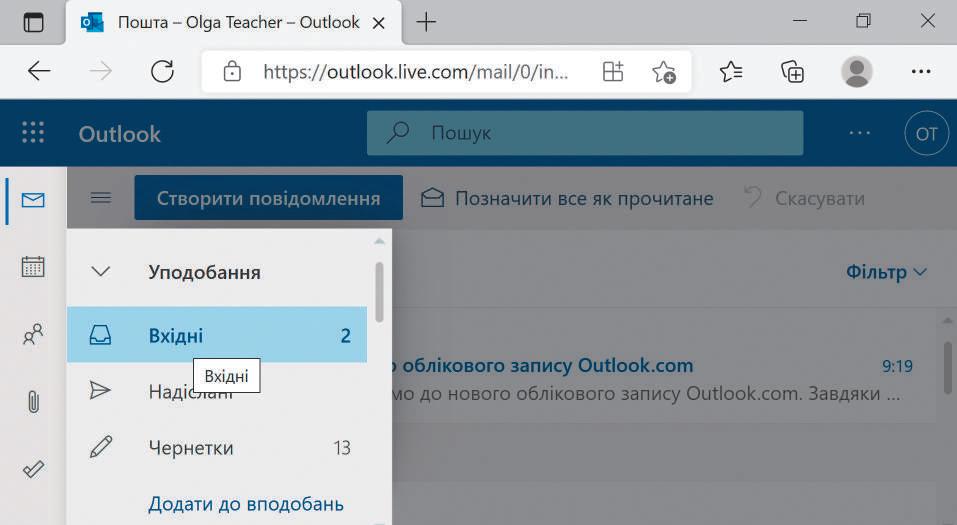Screen dimensions: 957x525
Task: Click the app available install icon in address bar
Action: click(x=613, y=71)
